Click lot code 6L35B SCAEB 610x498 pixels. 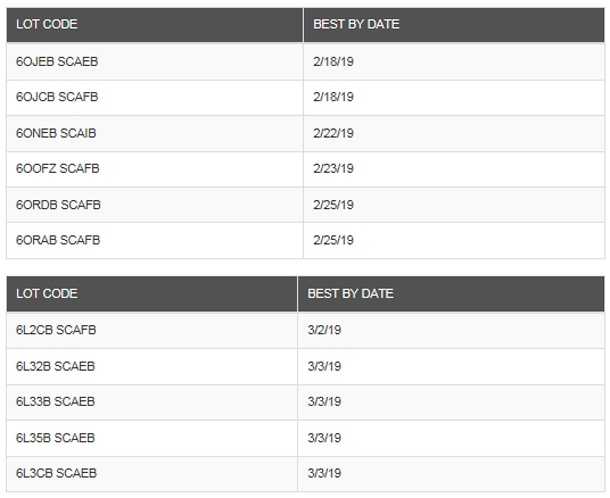coord(56,438)
